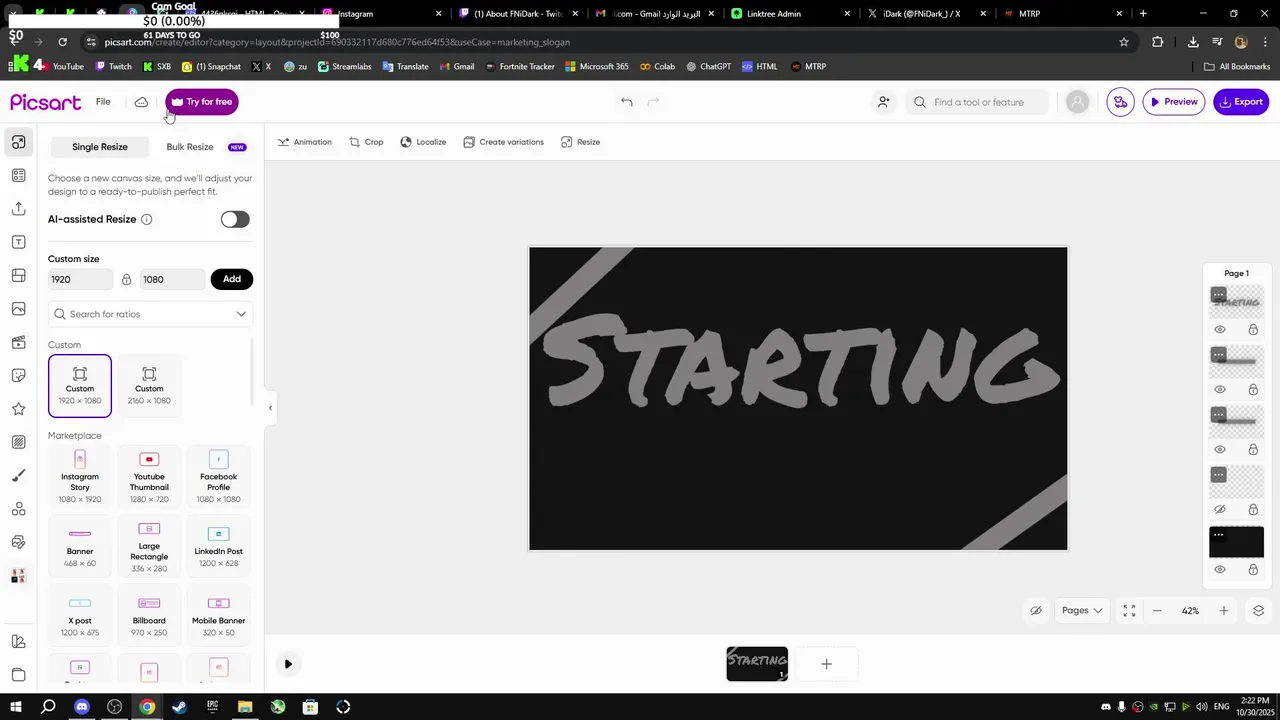Screen dimensions: 1280x720
Task: Open the star Elements icon in sidebar
Action: [18, 409]
